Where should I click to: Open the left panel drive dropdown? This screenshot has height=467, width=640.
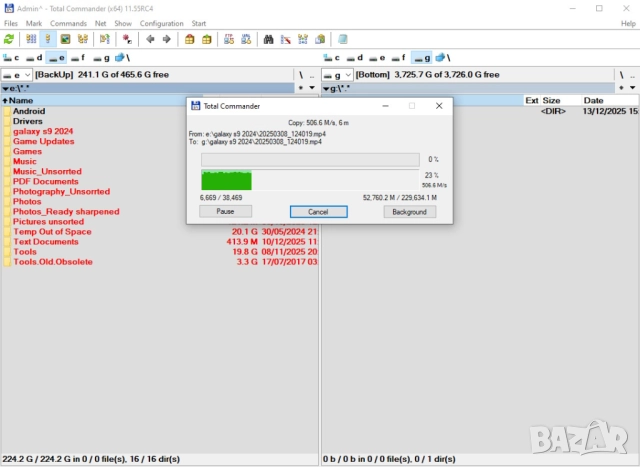[x=16, y=74]
